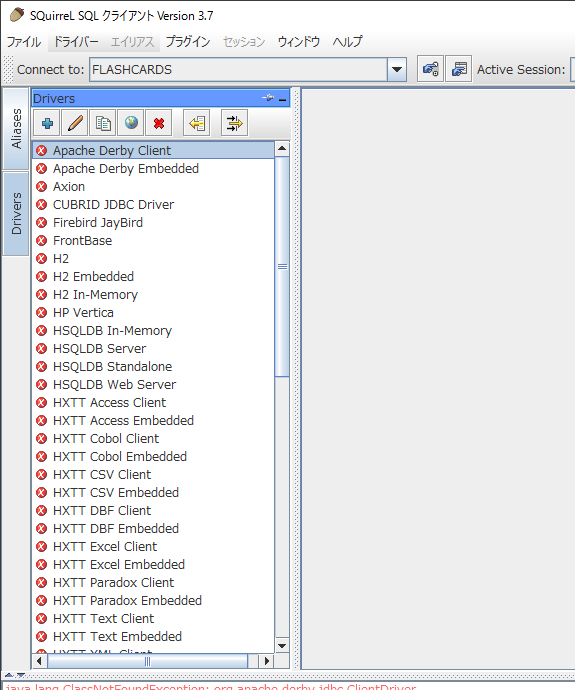Click the error icon beside HP Vertica
This screenshot has width=575, height=690.
click(42, 312)
